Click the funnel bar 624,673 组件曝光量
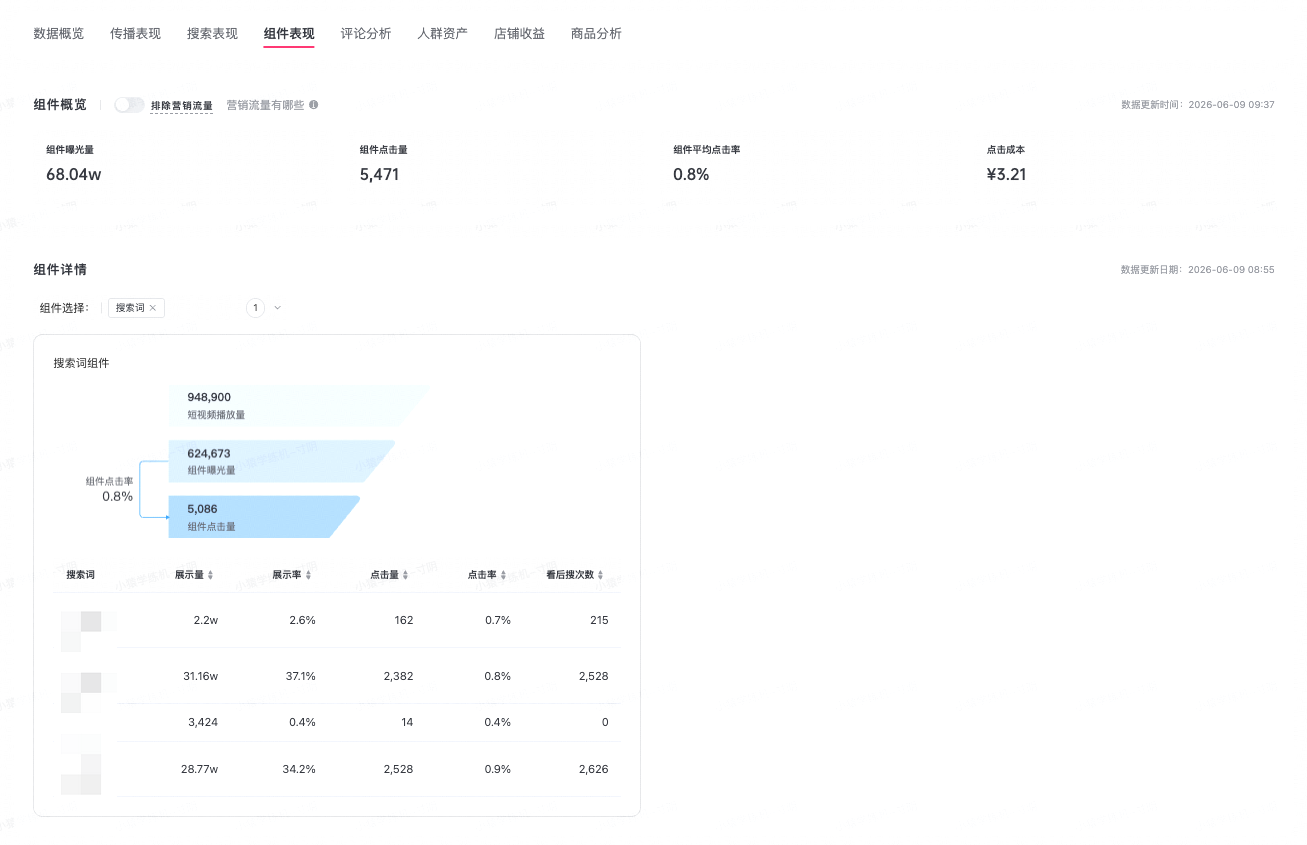 (x=282, y=461)
